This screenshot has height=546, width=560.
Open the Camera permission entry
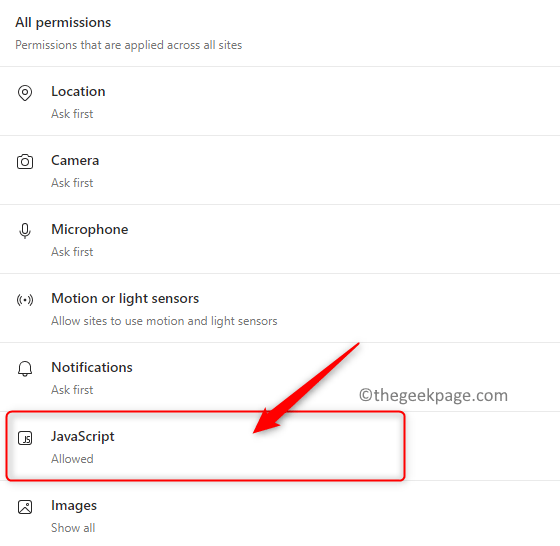[x=280, y=170]
